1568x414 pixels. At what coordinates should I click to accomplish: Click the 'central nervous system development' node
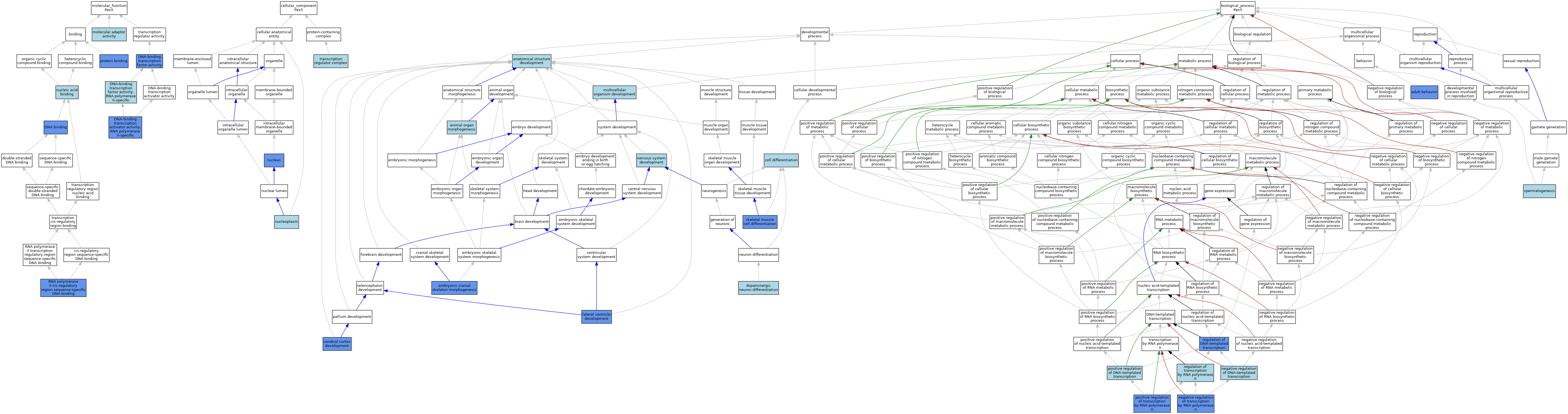(x=641, y=191)
